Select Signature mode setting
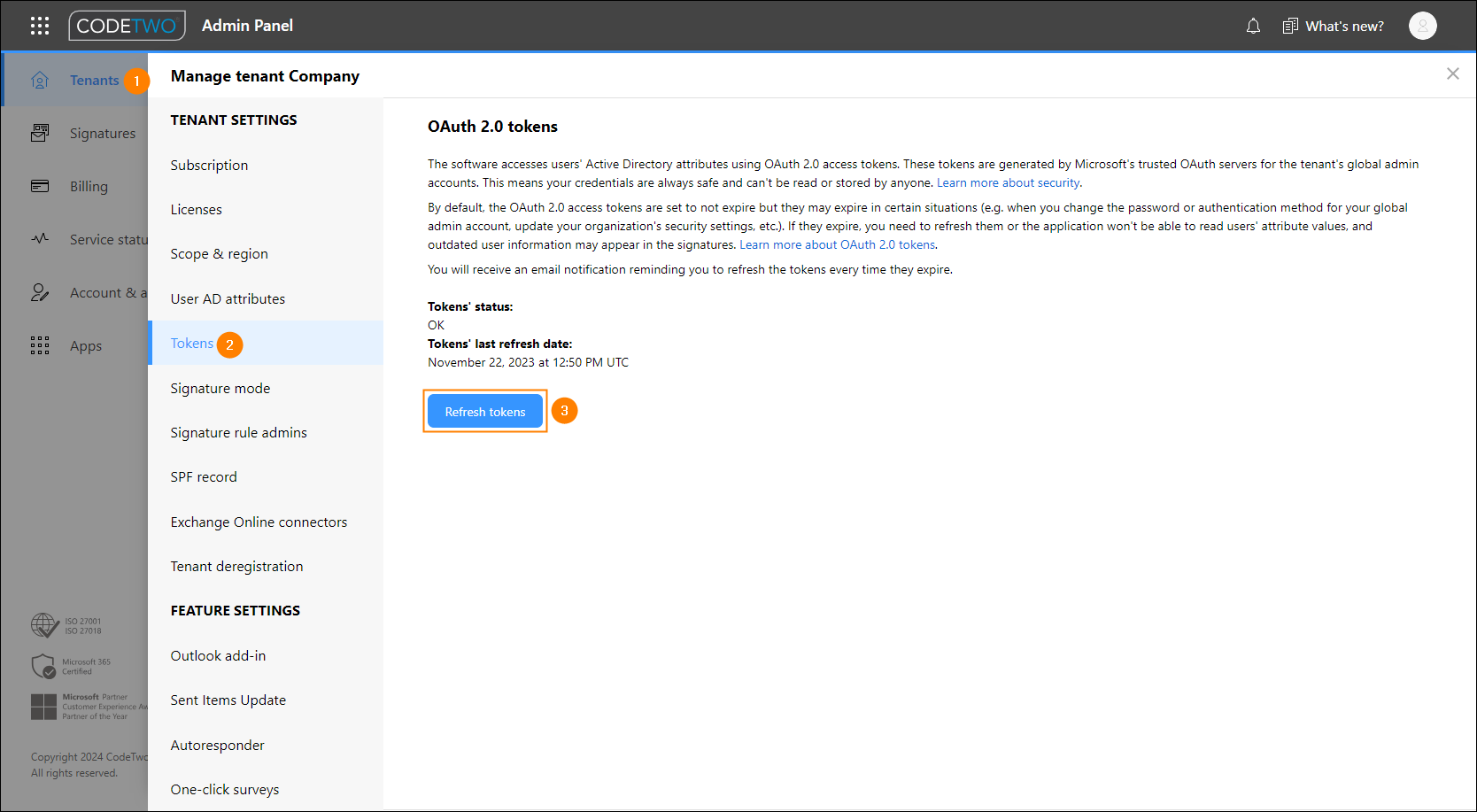The height and width of the screenshot is (812, 1477). coord(266,388)
